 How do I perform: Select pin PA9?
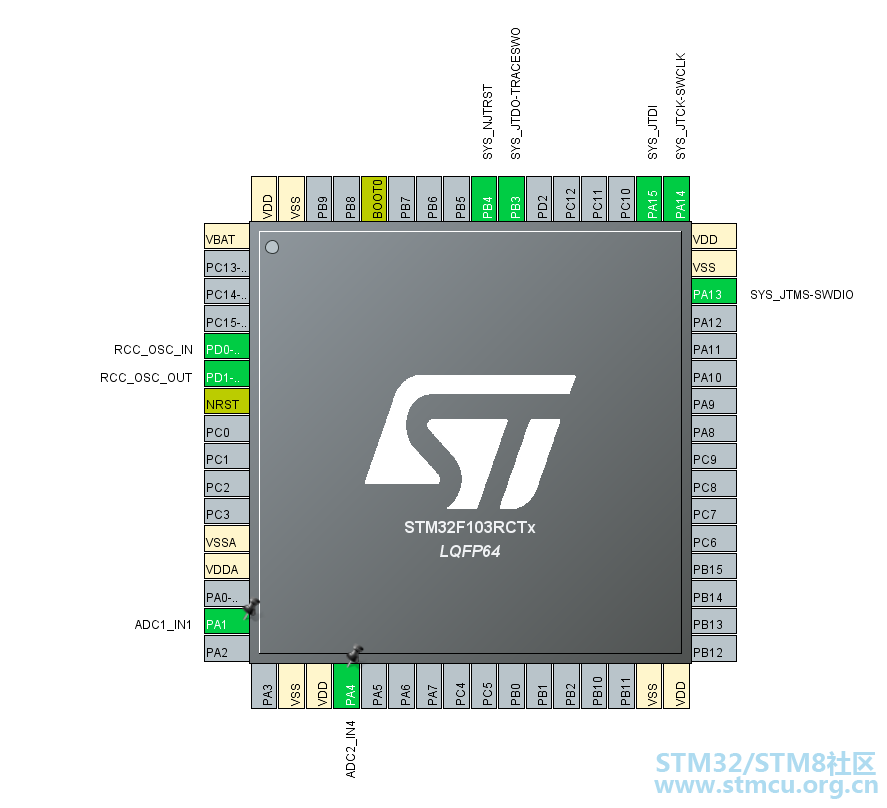[714, 402]
